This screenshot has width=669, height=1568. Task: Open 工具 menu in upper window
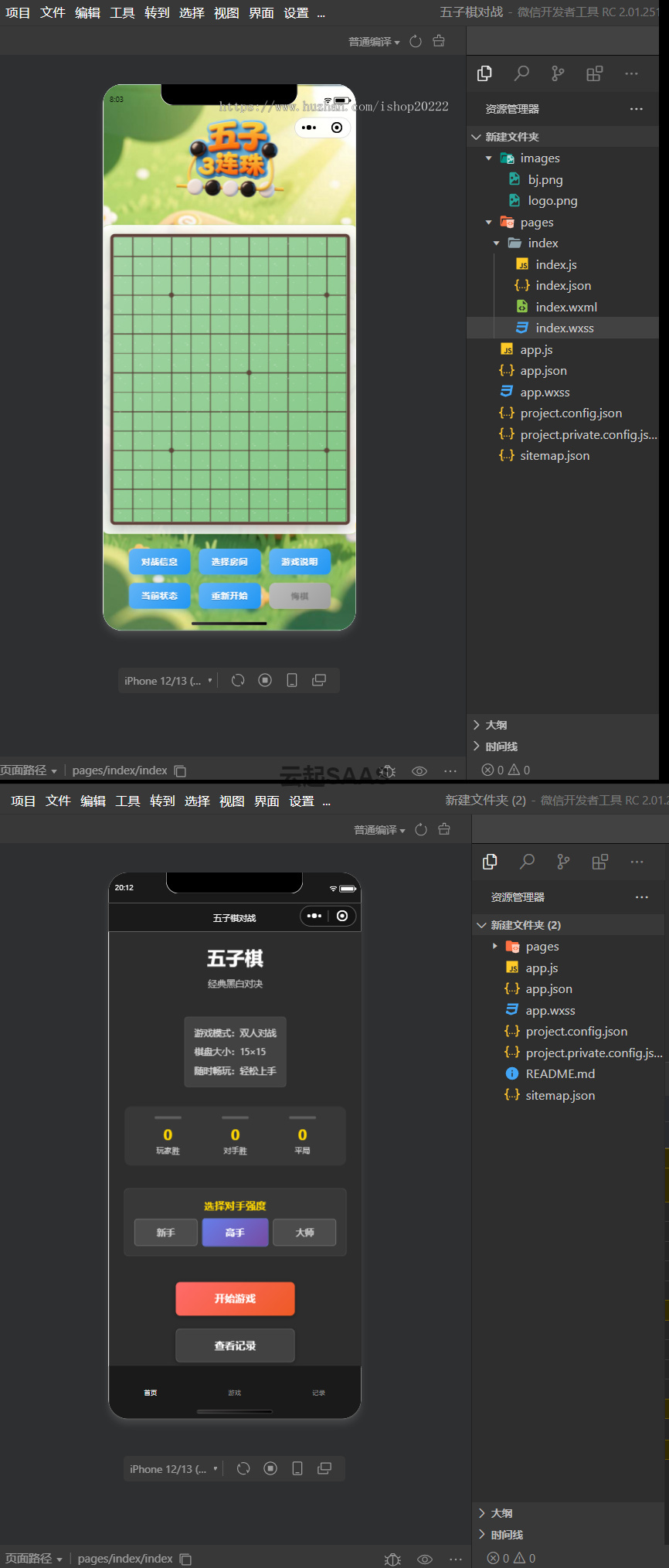click(122, 13)
